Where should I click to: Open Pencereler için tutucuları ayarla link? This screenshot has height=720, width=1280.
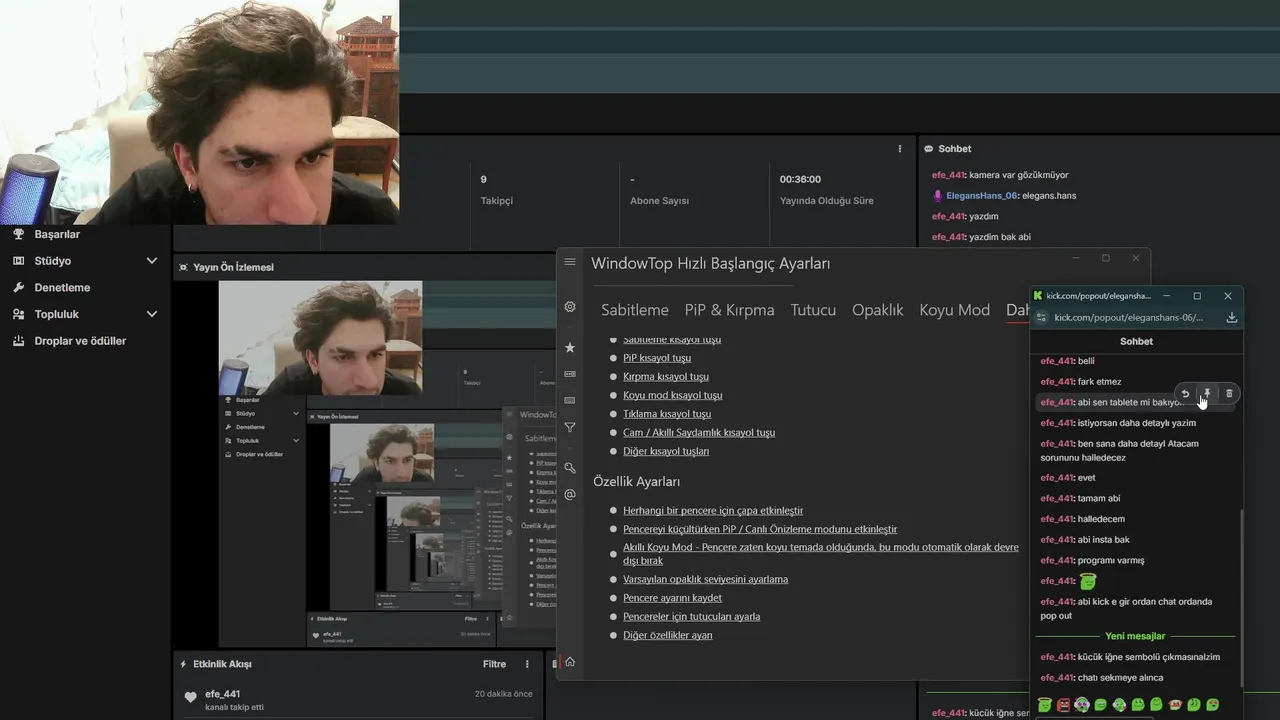691,617
